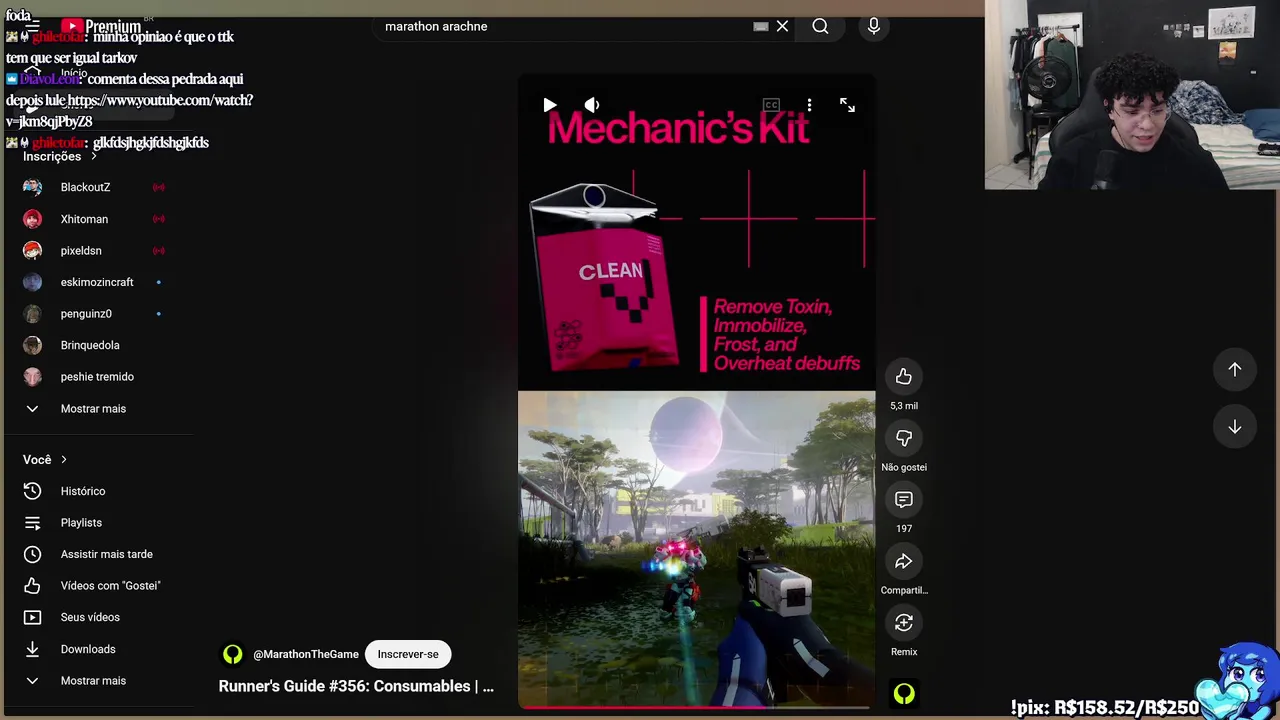Image resolution: width=1280 pixels, height=720 pixels.
Task: Open the @MarathonTheGame channel link
Action: point(306,654)
